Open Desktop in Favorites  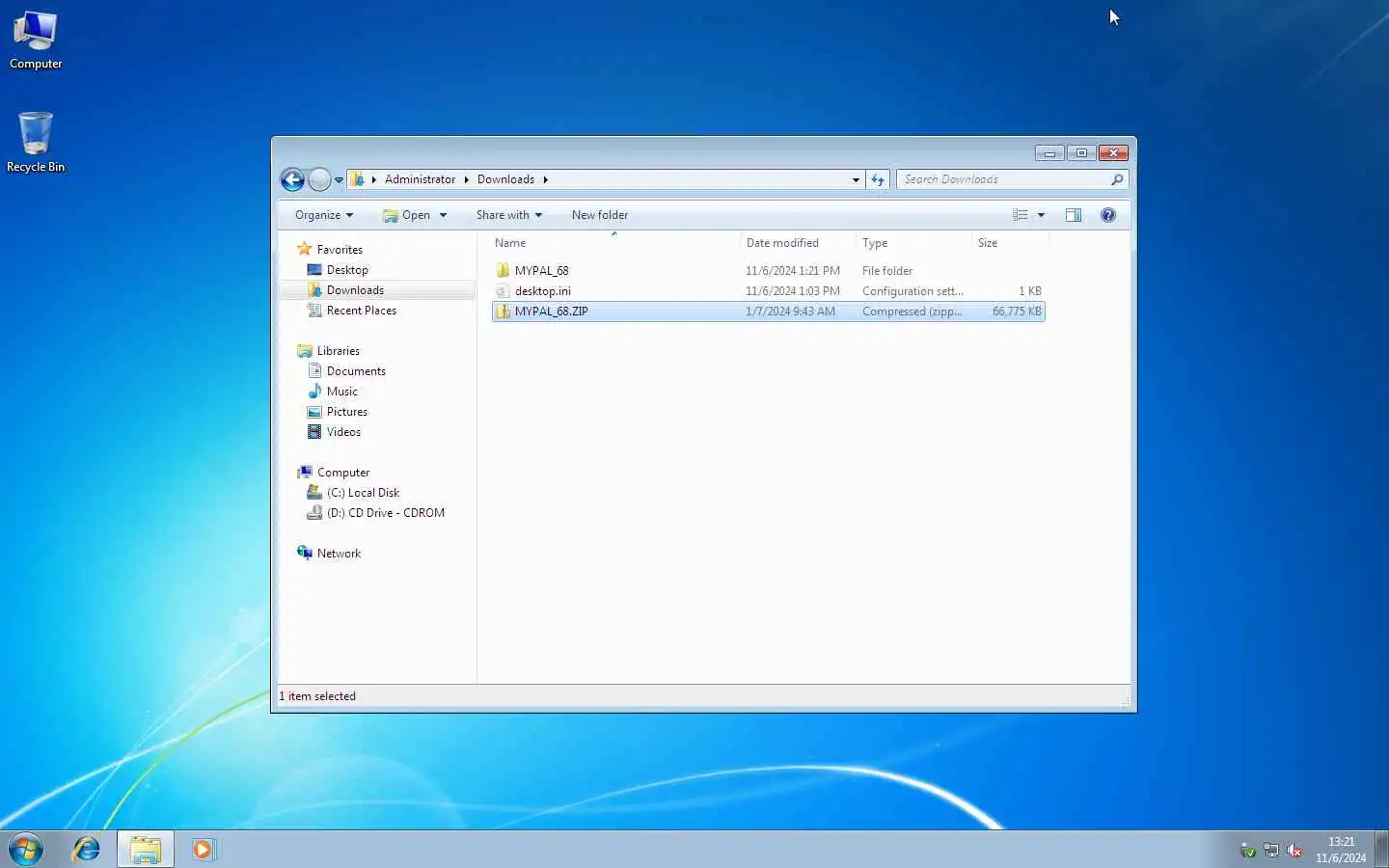pyautogui.click(x=346, y=270)
